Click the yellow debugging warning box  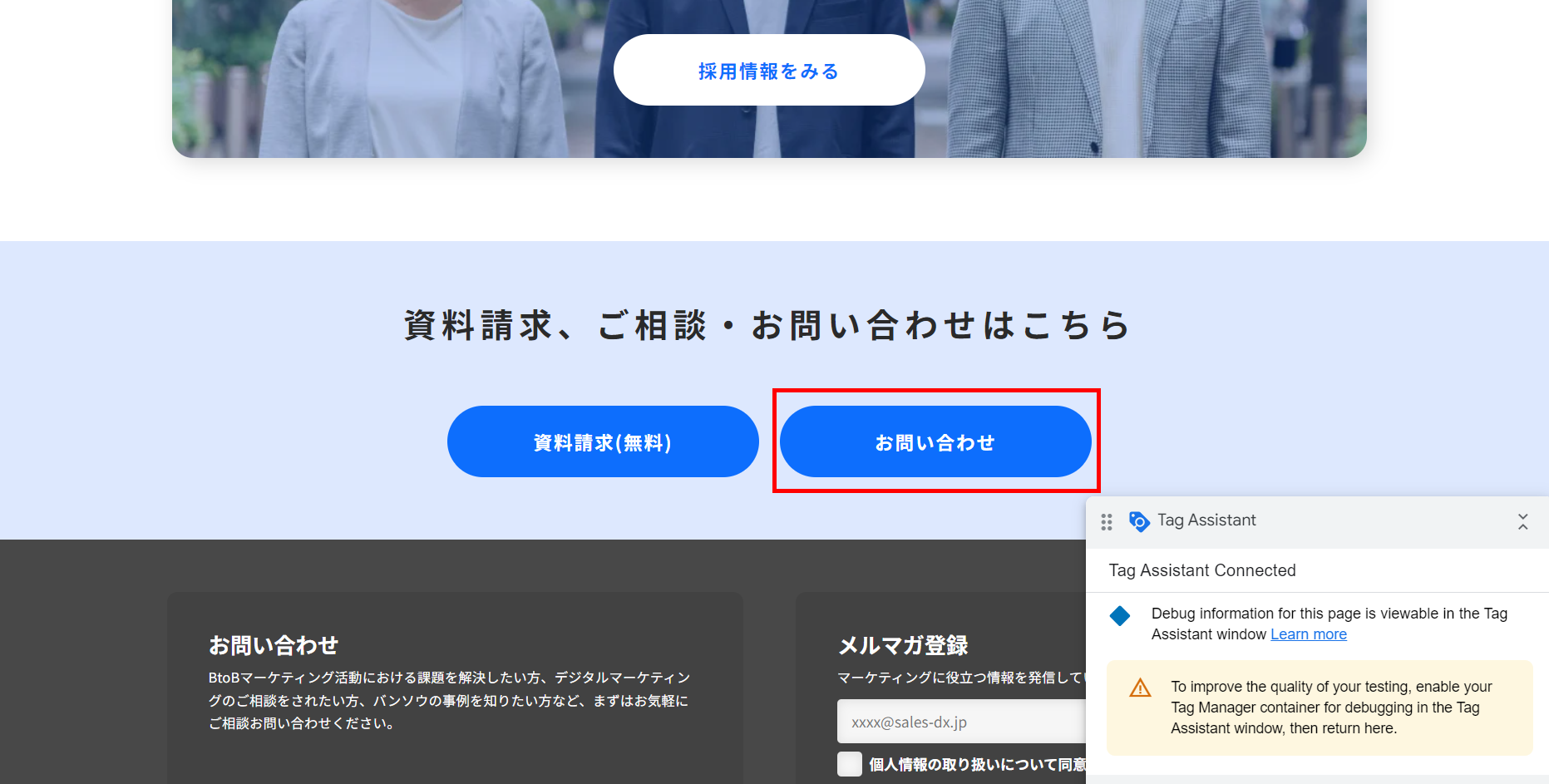point(1320,708)
